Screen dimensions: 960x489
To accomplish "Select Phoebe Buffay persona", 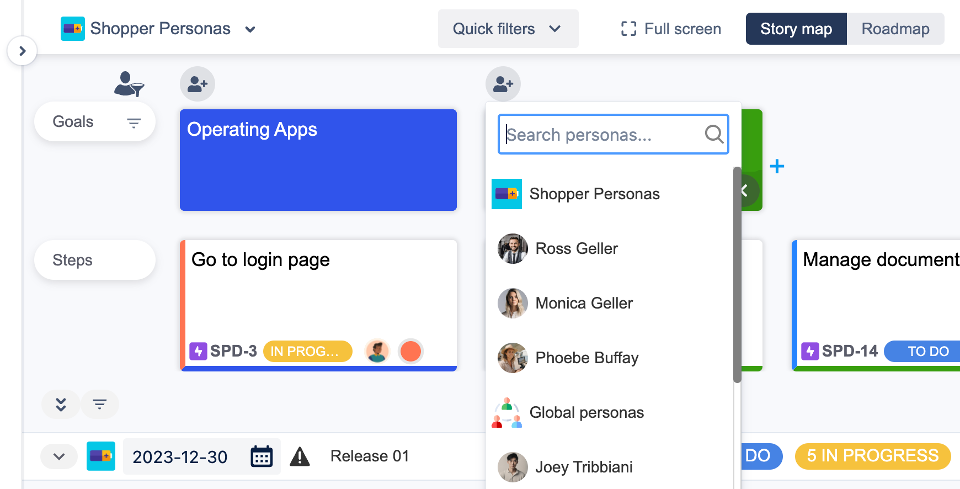I will coord(609,357).
